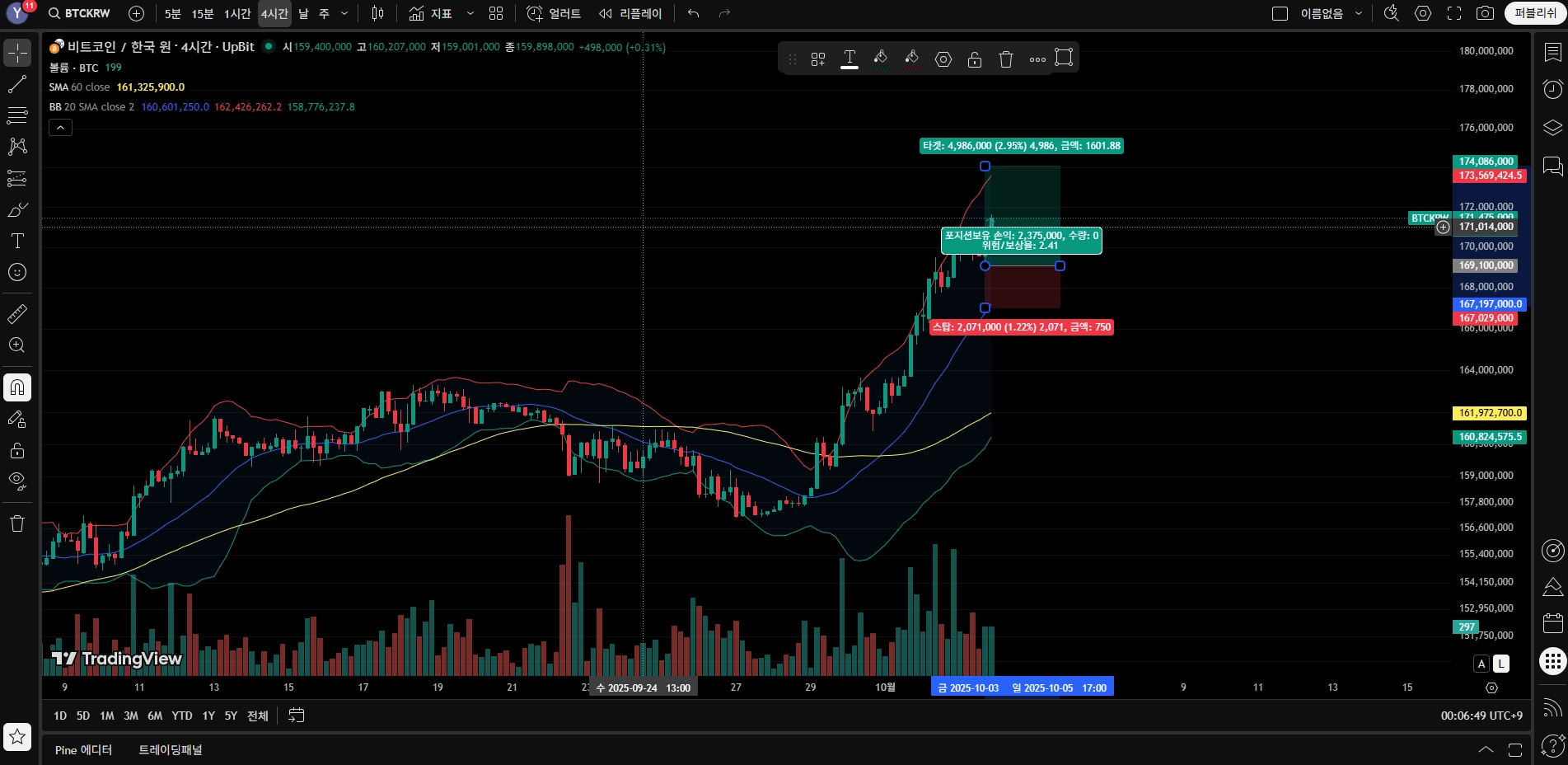The width and height of the screenshot is (1568, 765).
Task: Open the watchlist panel
Action: pyautogui.click(x=1552, y=53)
